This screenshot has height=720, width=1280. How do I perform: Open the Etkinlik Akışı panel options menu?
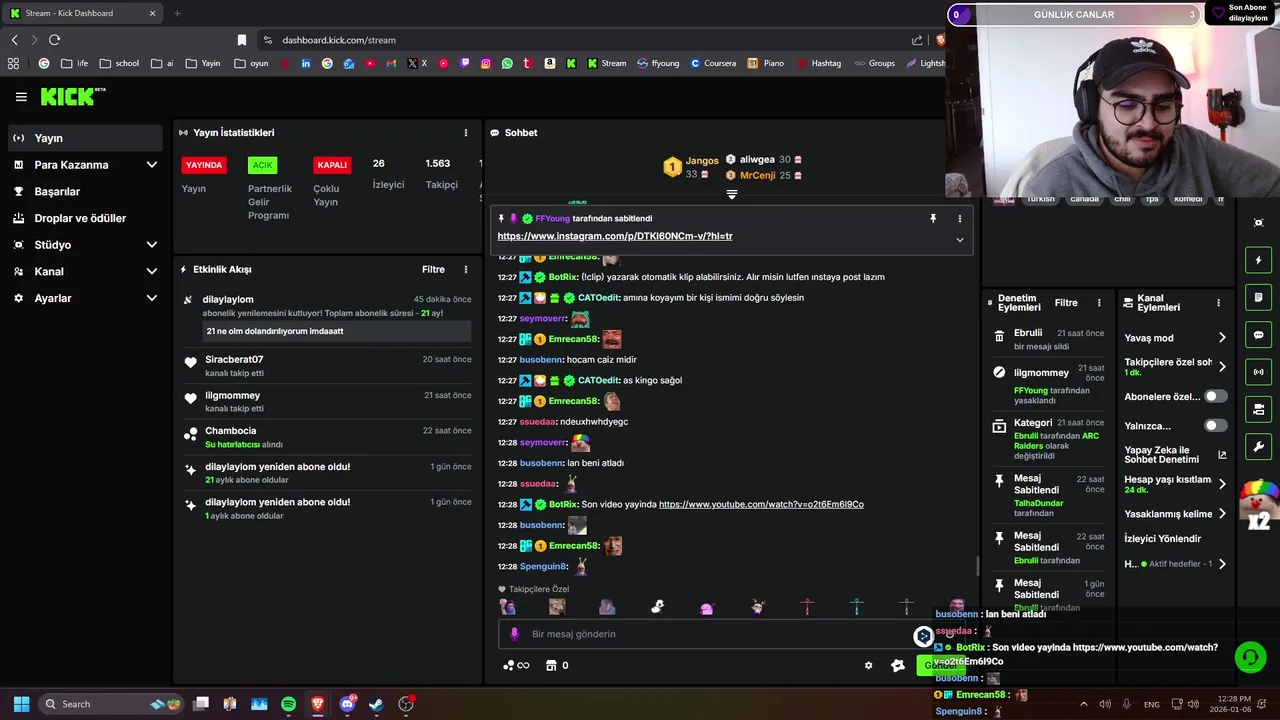tap(465, 269)
